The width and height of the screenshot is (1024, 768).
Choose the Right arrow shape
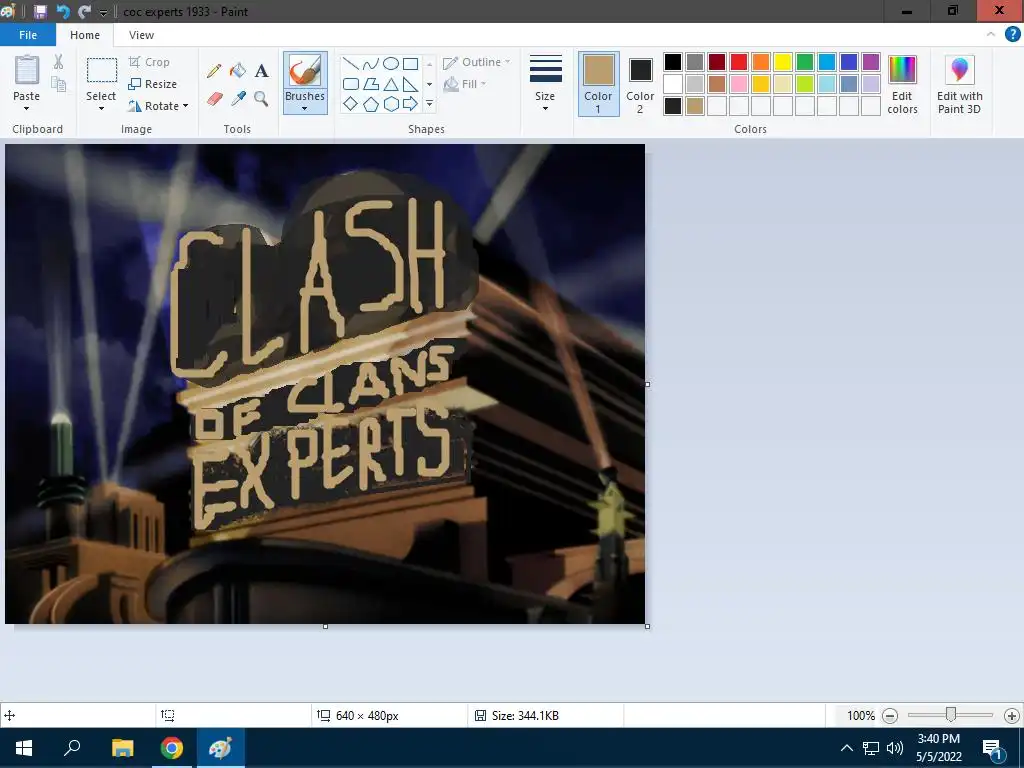click(x=411, y=104)
